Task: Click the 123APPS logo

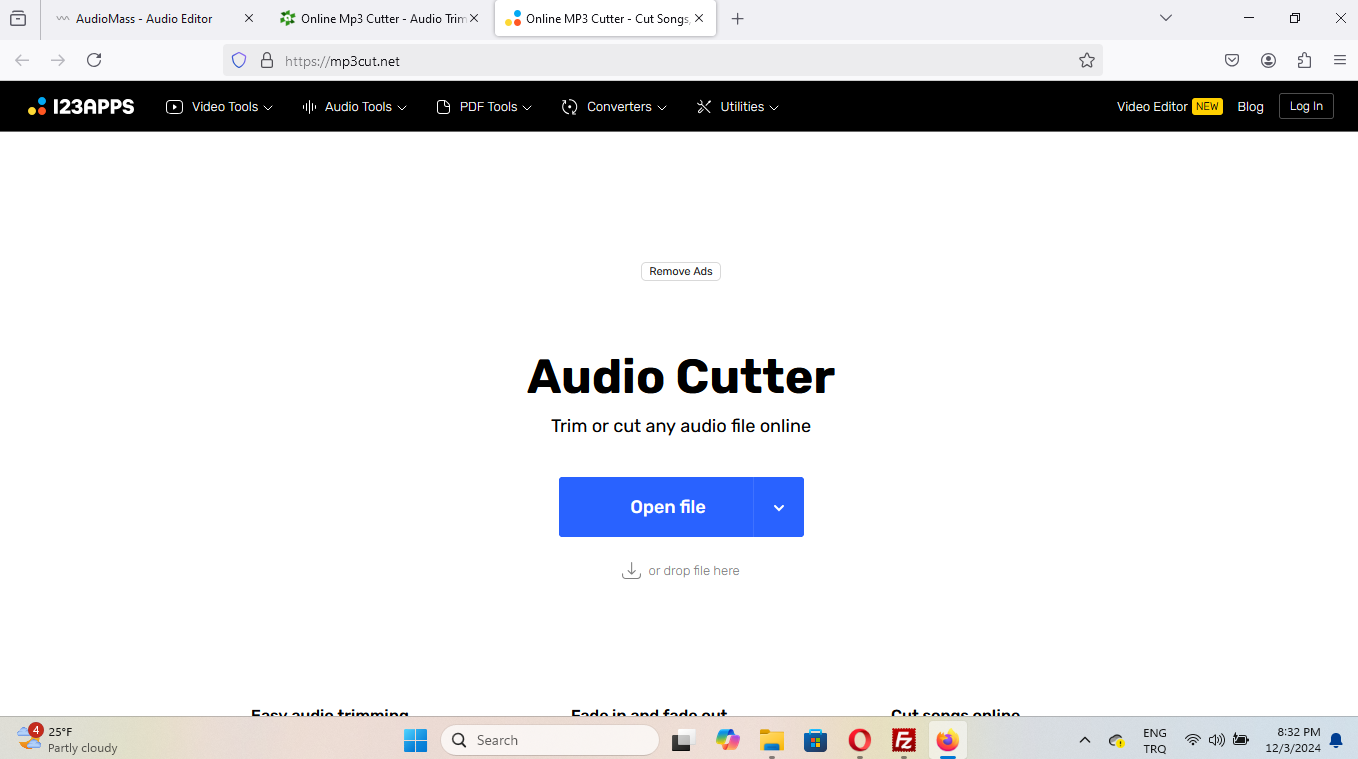Action: tap(81, 107)
